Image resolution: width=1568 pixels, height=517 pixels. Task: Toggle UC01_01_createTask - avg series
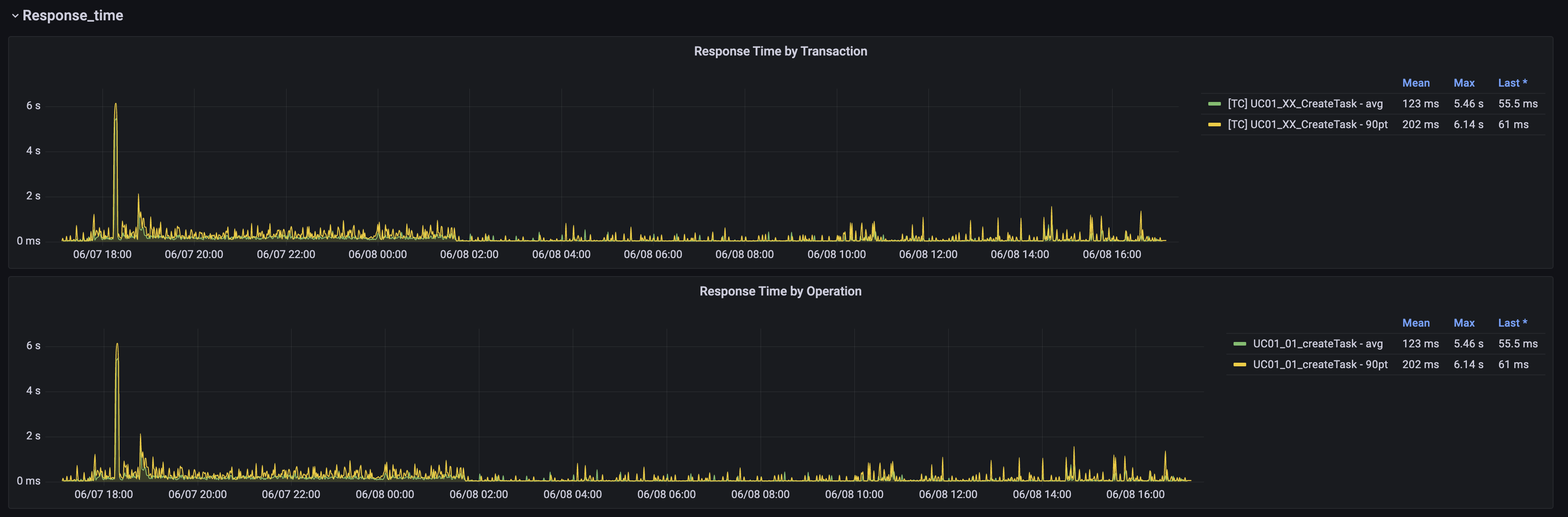click(x=1318, y=344)
